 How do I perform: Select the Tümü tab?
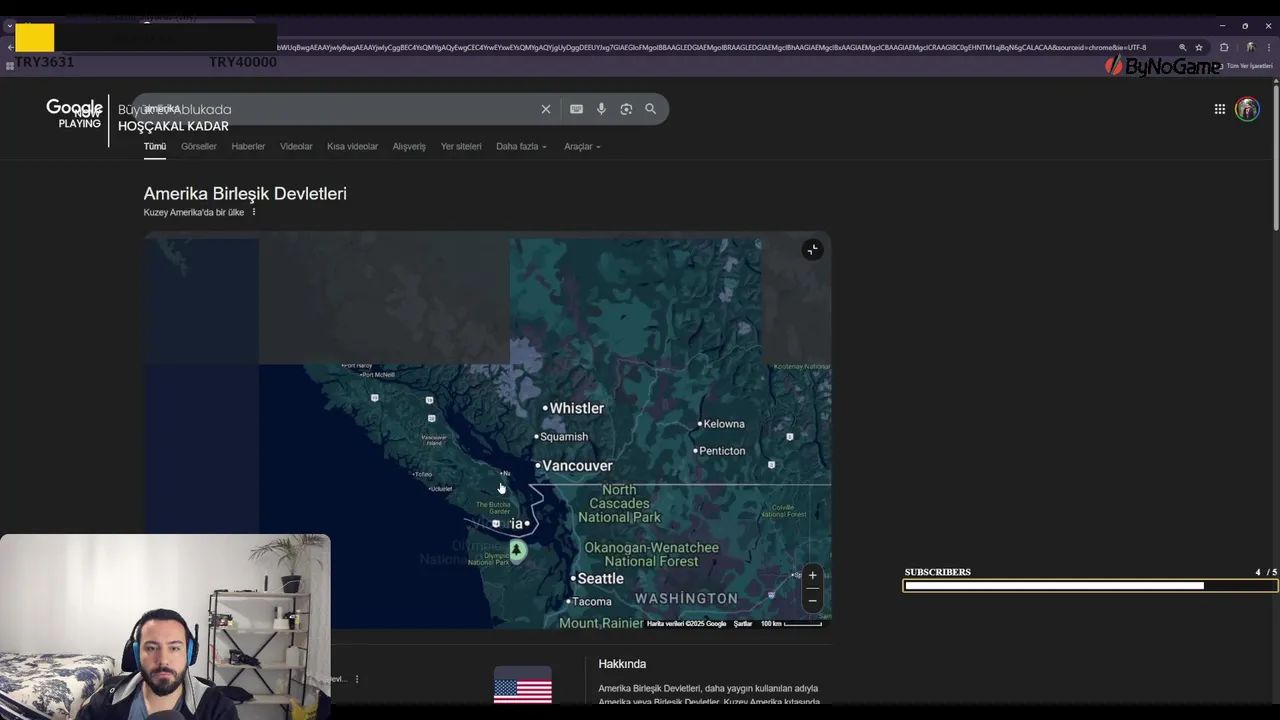pos(154,146)
